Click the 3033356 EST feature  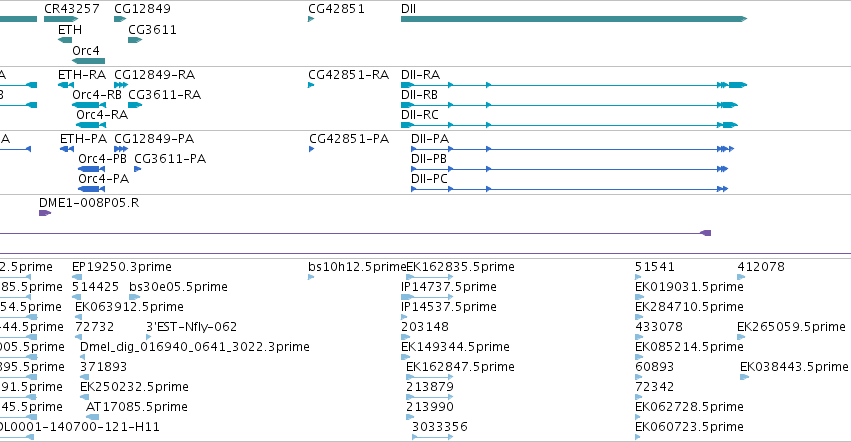point(432,437)
